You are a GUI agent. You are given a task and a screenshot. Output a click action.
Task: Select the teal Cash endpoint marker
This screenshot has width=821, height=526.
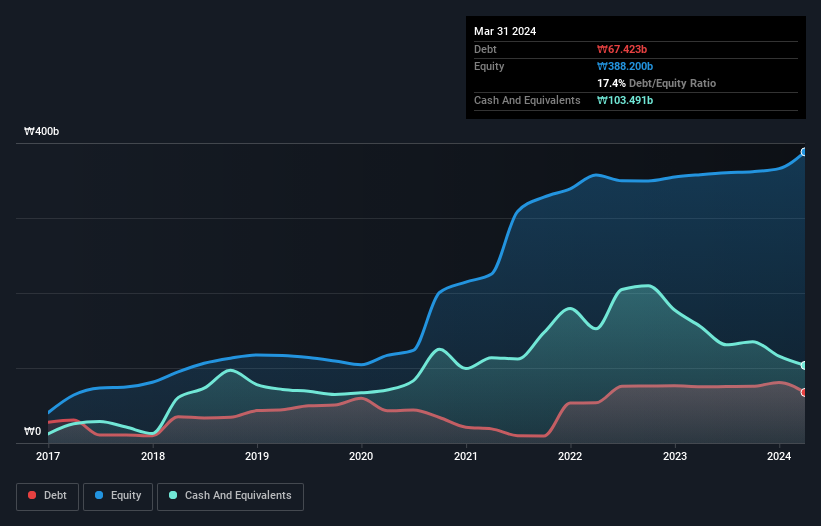(x=804, y=365)
